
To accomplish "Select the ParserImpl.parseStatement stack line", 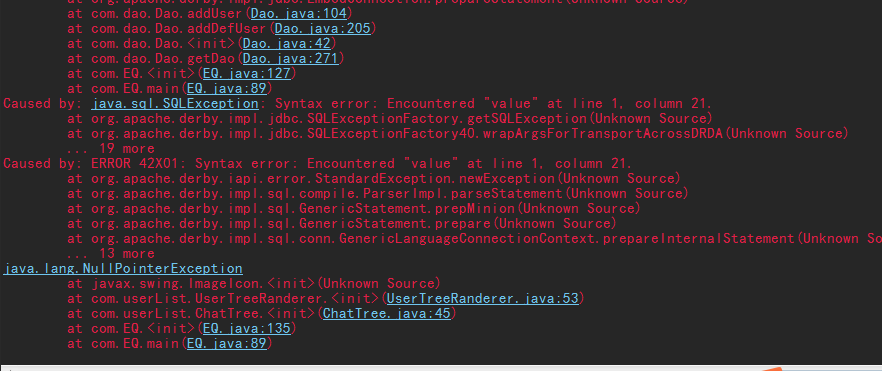I will 378,193.
